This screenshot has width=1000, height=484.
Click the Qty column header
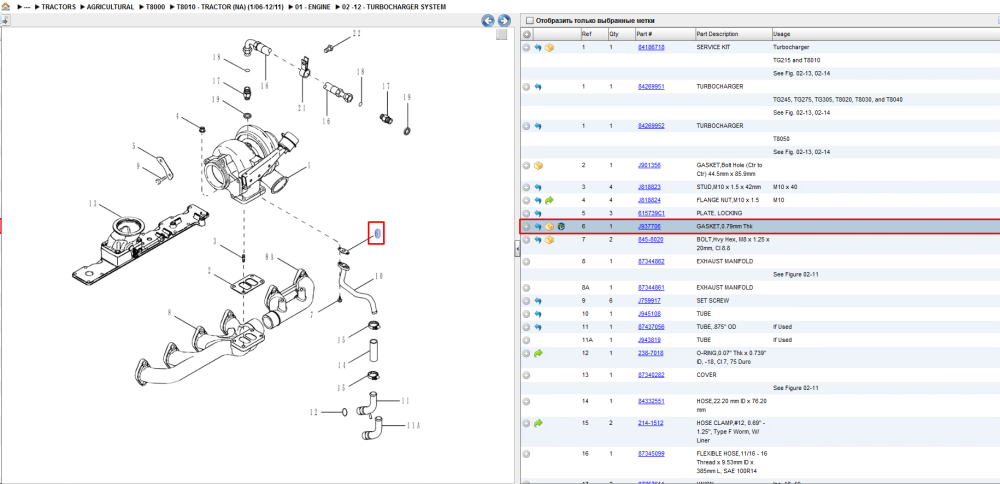(x=621, y=34)
